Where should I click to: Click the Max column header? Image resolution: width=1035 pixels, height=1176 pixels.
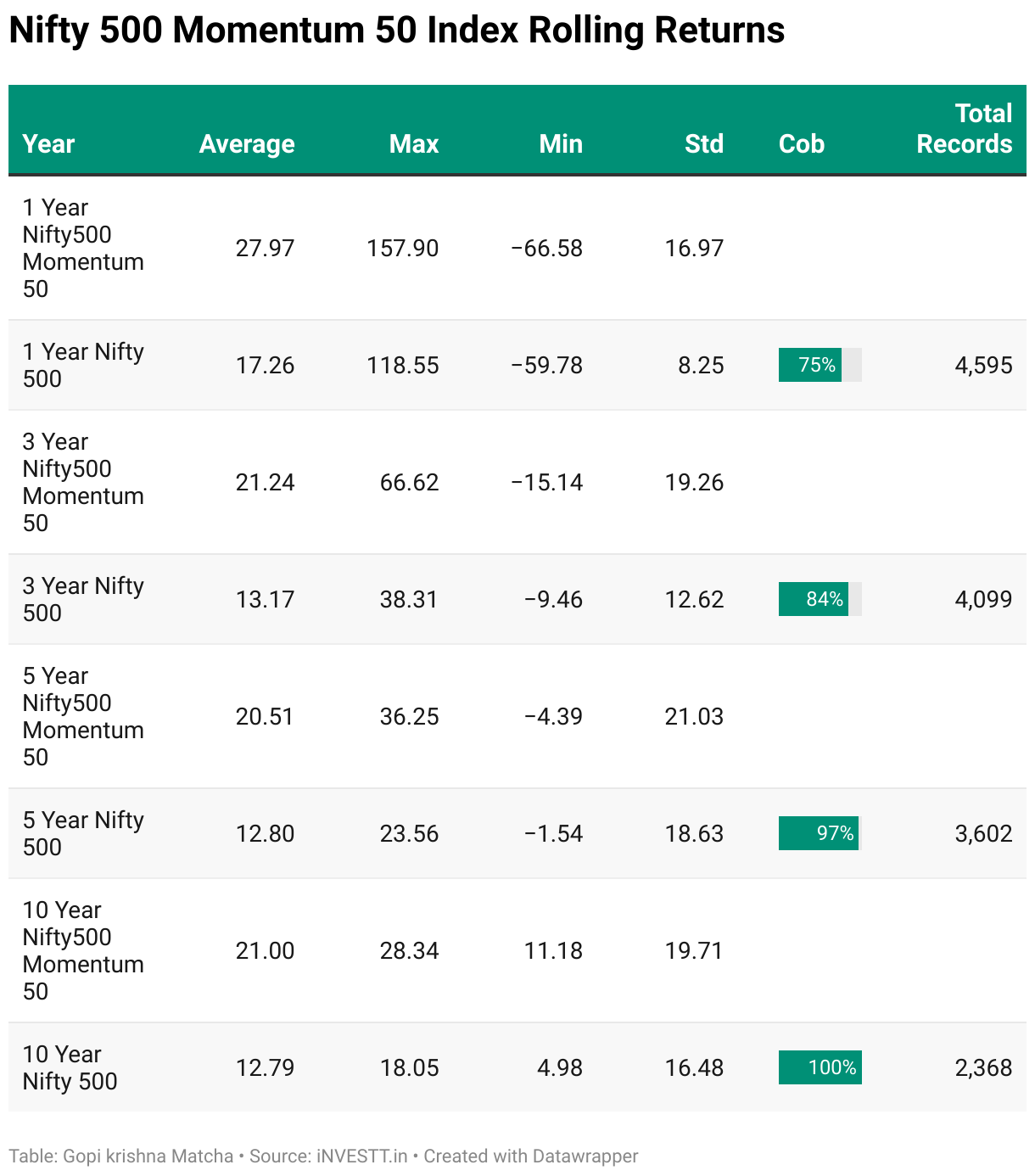coord(413,144)
